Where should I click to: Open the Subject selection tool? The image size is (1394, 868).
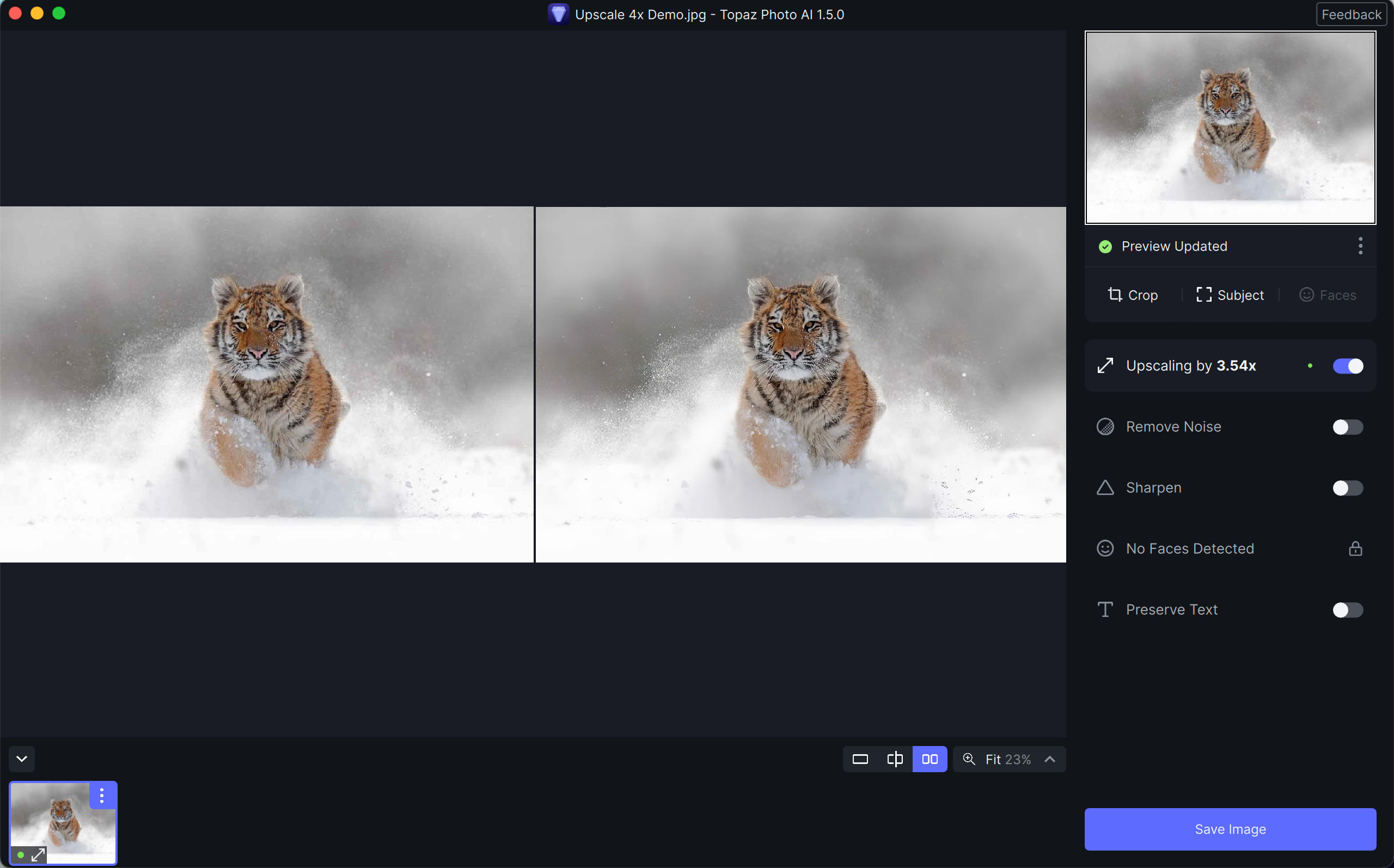coord(1230,295)
